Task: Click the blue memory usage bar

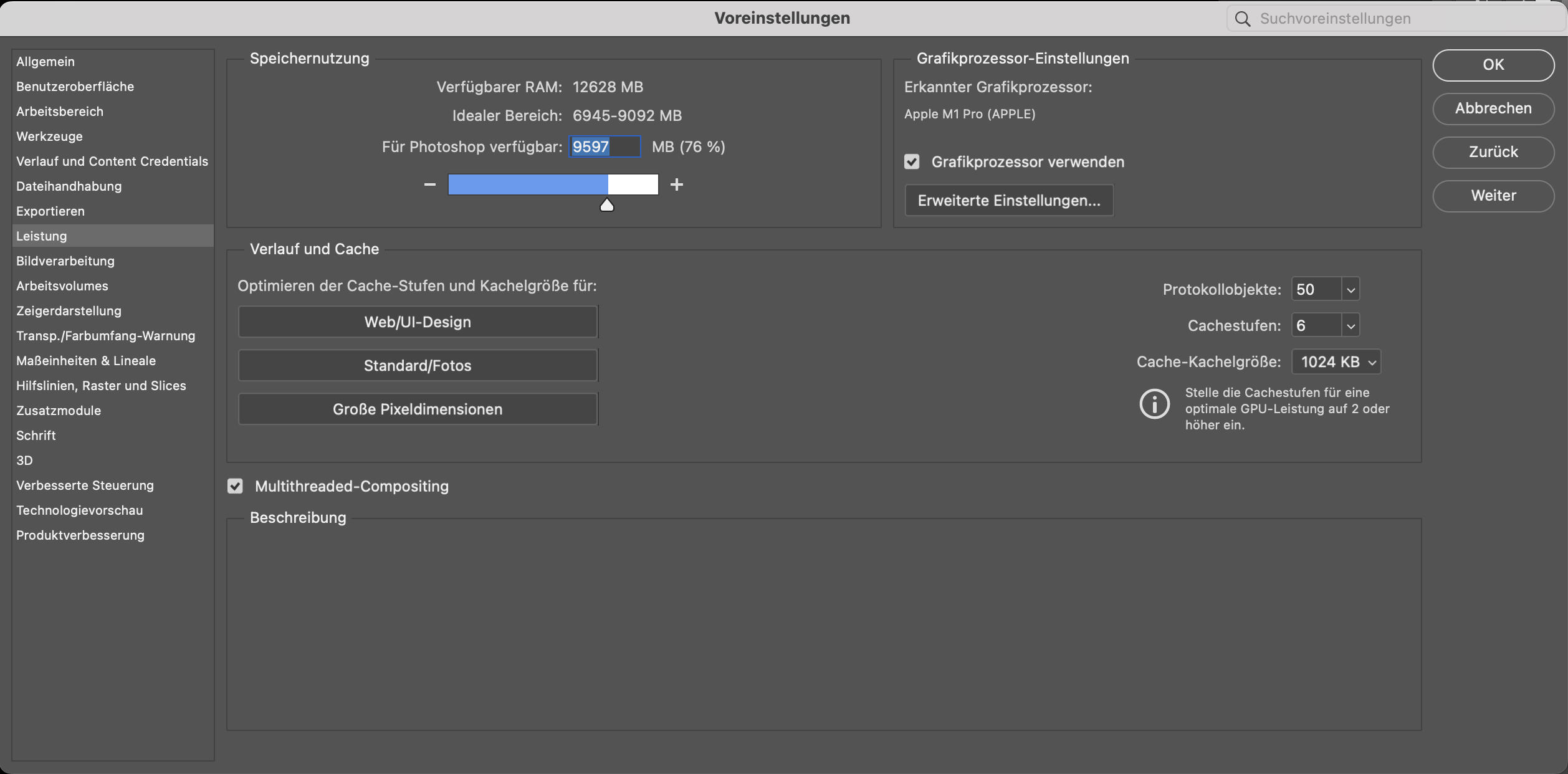Action: 528,184
